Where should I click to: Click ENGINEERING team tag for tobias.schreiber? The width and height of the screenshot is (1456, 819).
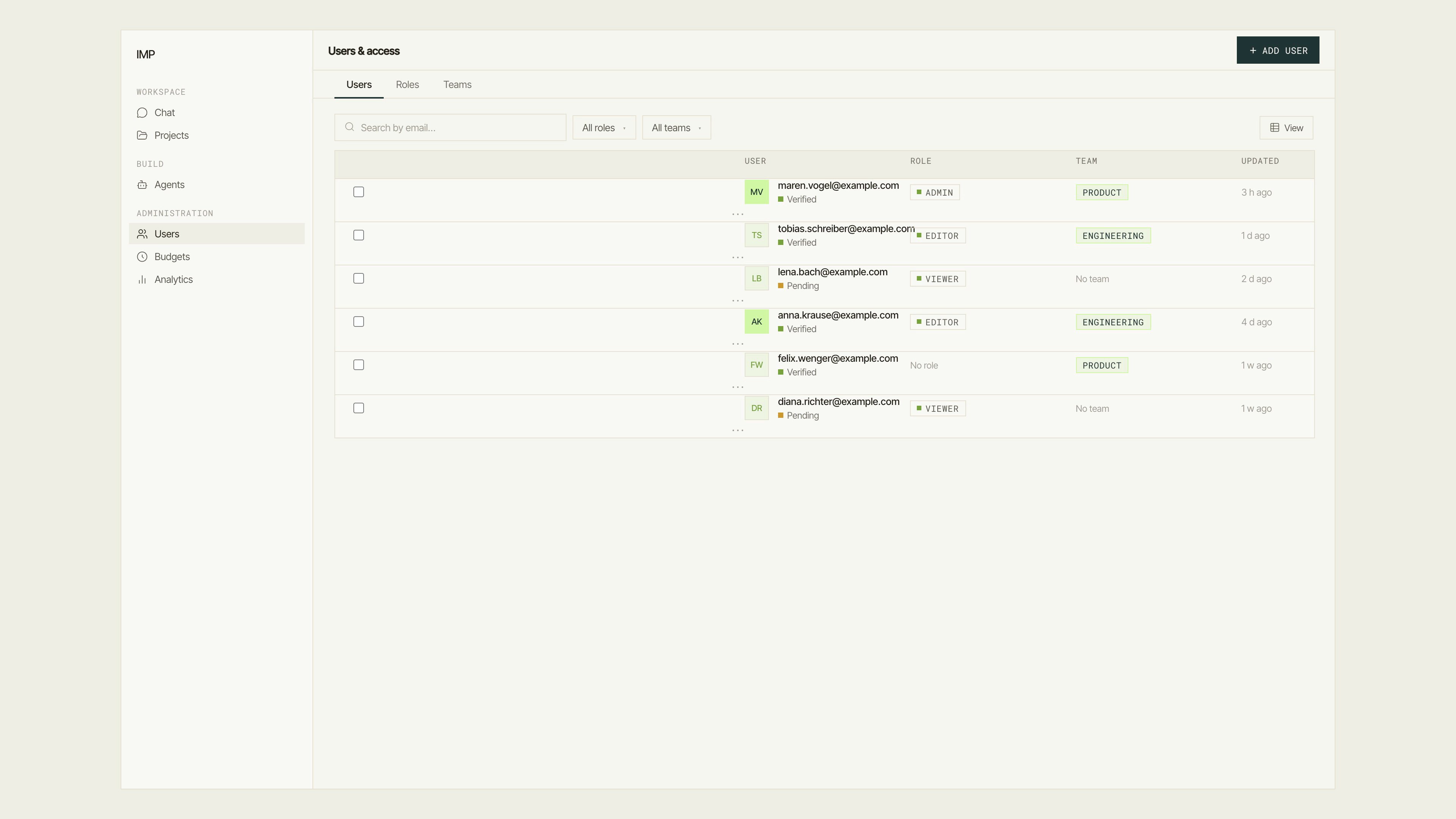[x=1113, y=236]
